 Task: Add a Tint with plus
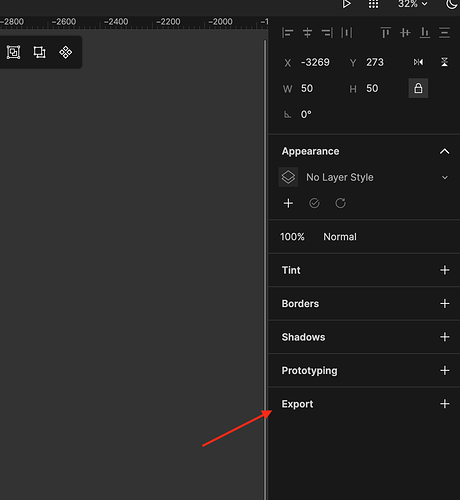(445, 270)
